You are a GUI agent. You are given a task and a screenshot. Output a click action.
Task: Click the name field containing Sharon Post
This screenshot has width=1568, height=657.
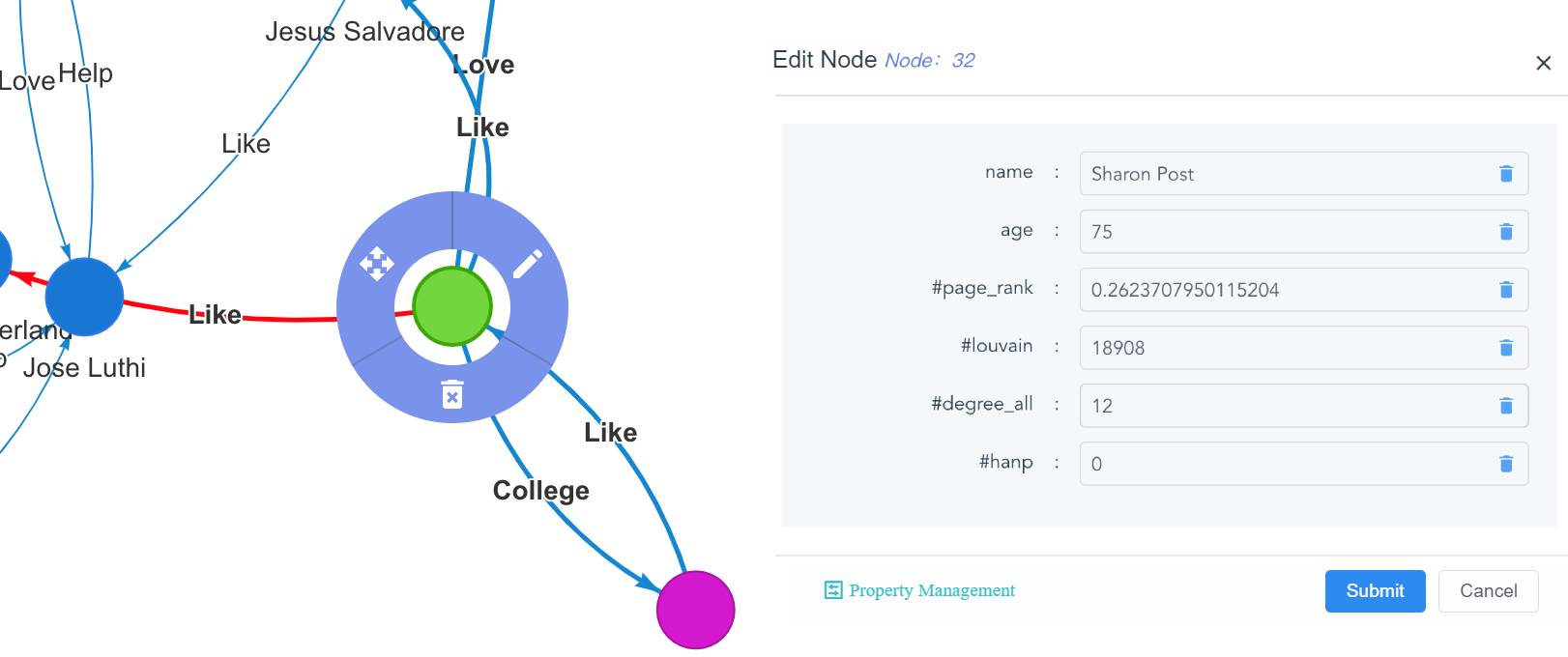tap(1303, 174)
